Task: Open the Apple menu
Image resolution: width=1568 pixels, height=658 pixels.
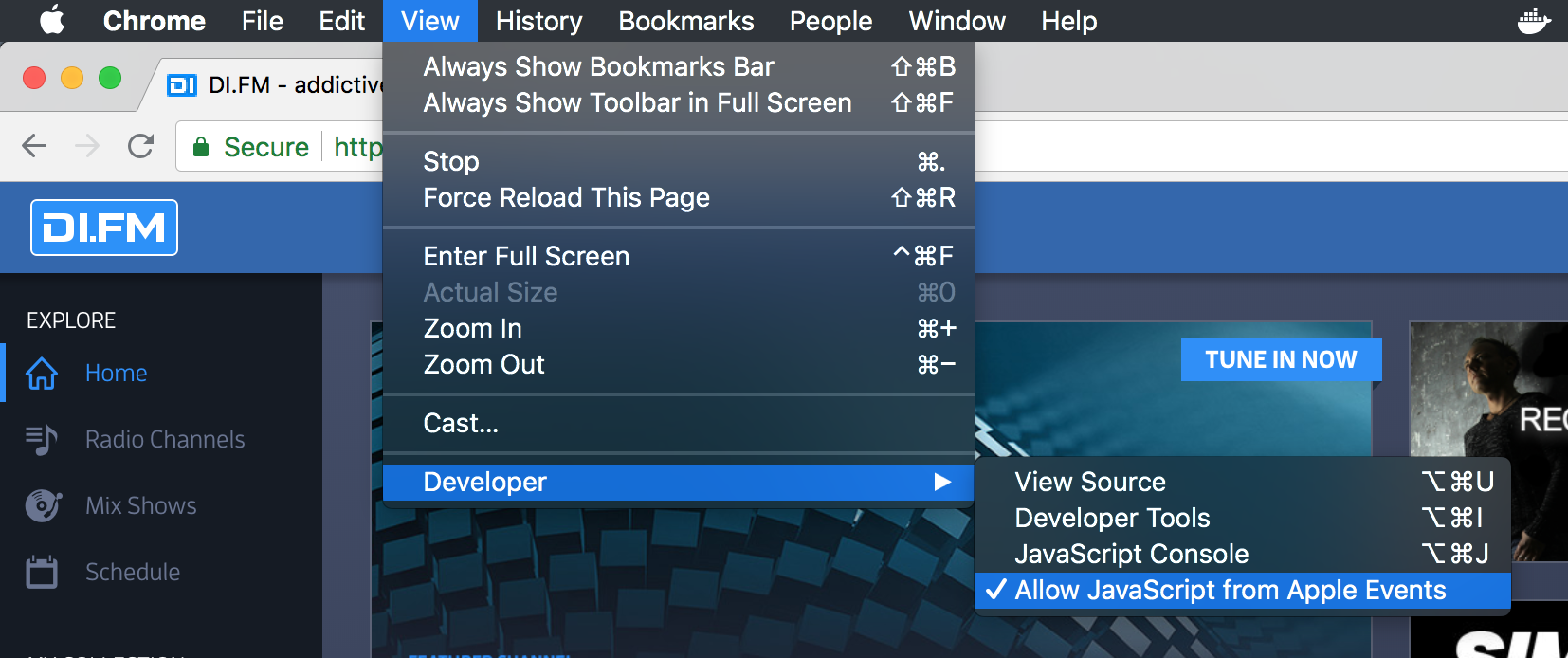Action: tap(52, 20)
